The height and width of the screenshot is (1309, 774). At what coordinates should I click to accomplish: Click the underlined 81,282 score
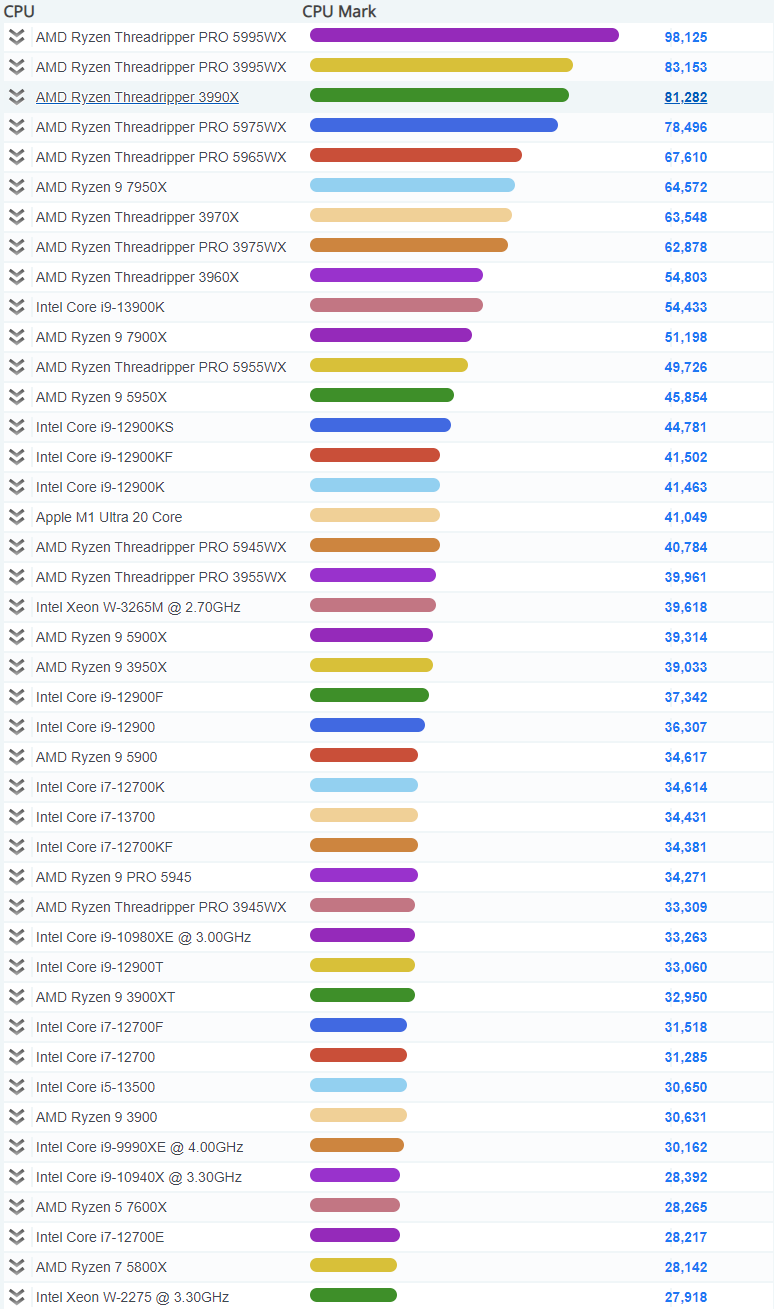tap(686, 97)
